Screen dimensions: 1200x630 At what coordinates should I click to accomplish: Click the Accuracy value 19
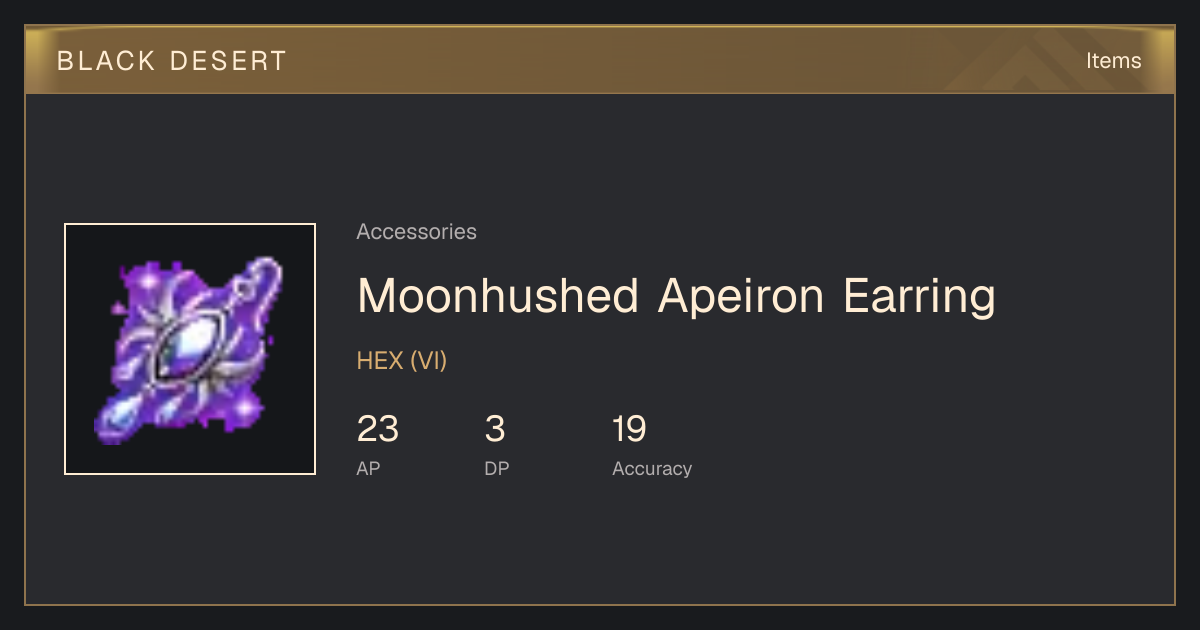click(x=630, y=429)
